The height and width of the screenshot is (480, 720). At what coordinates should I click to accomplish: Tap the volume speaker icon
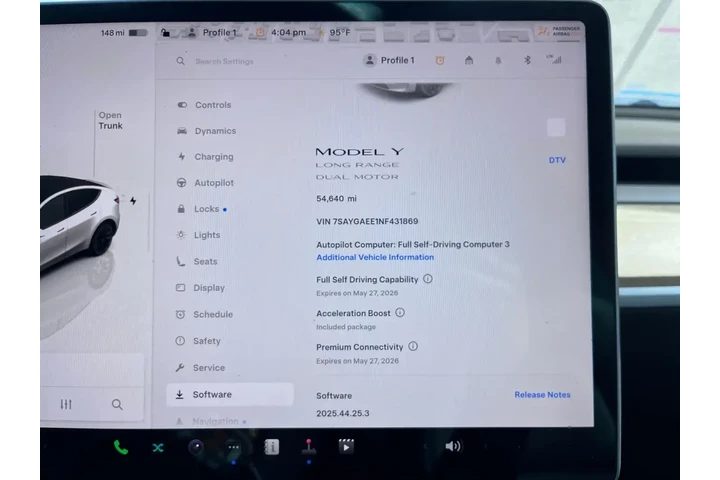(x=452, y=446)
